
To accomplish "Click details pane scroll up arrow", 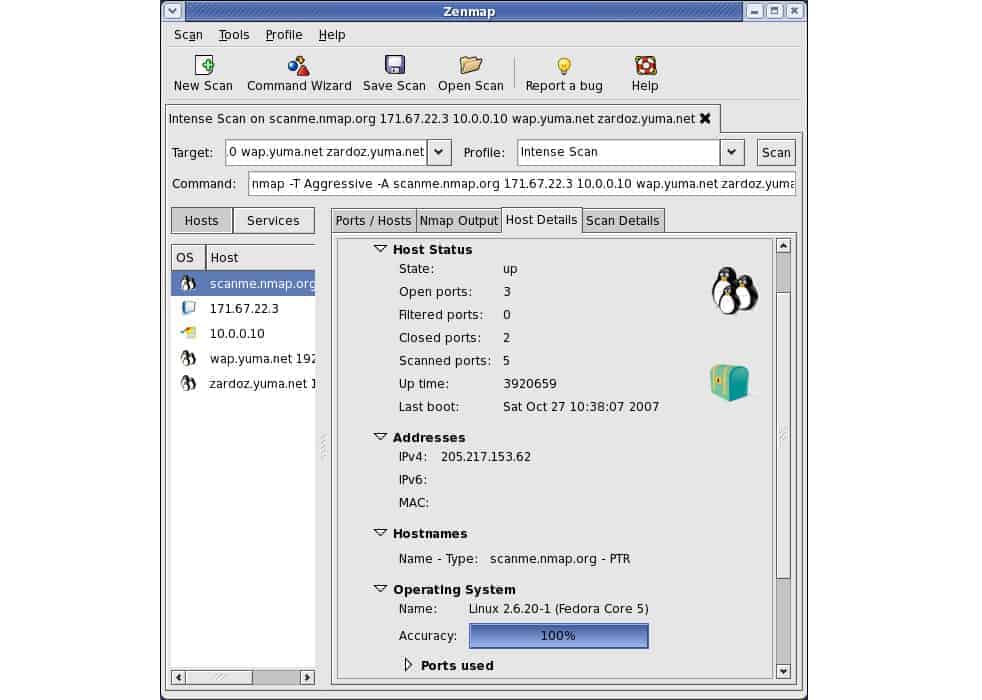I will pos(783,246).
